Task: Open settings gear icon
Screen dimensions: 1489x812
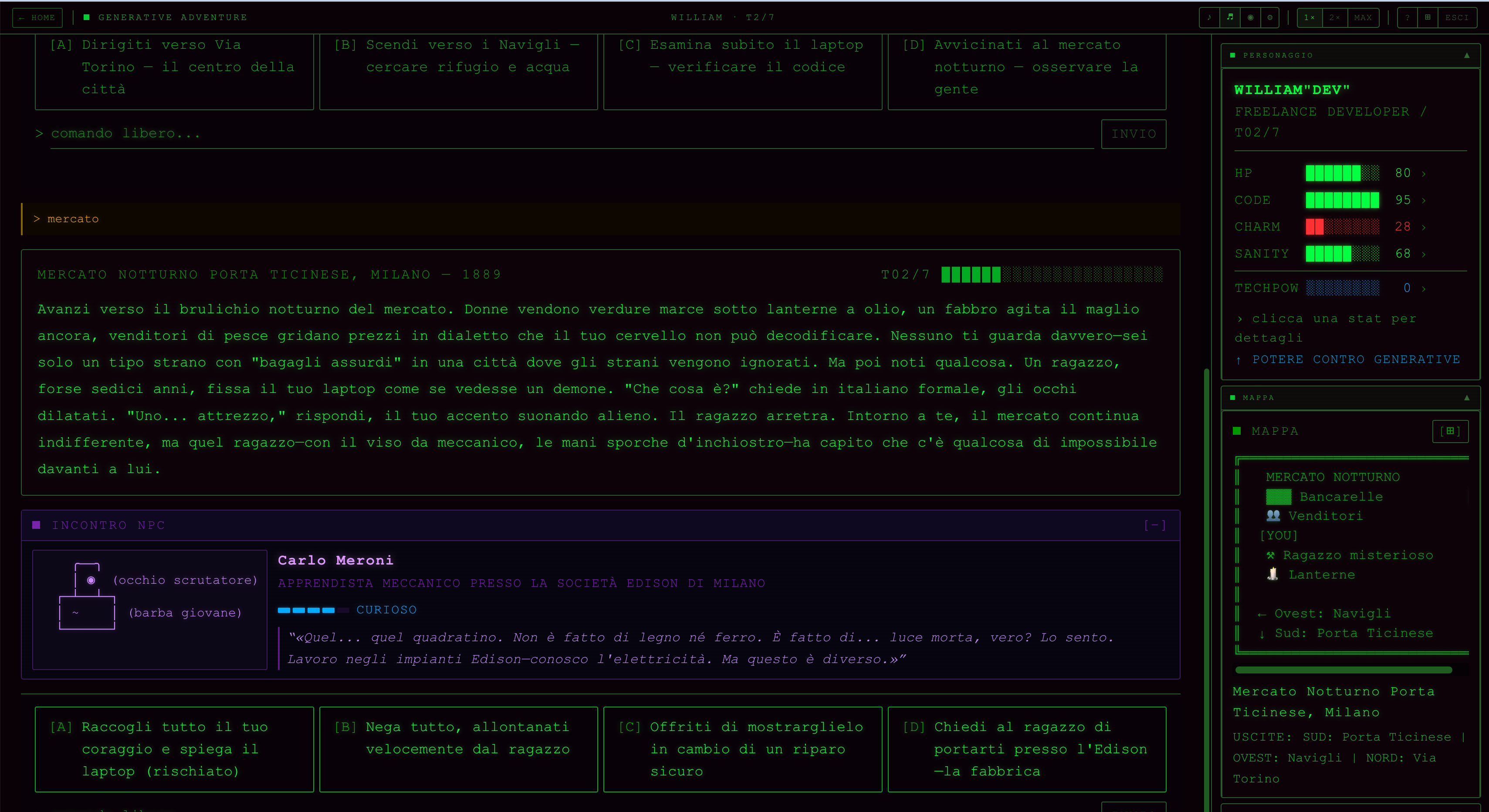Action: point(1270,17)
